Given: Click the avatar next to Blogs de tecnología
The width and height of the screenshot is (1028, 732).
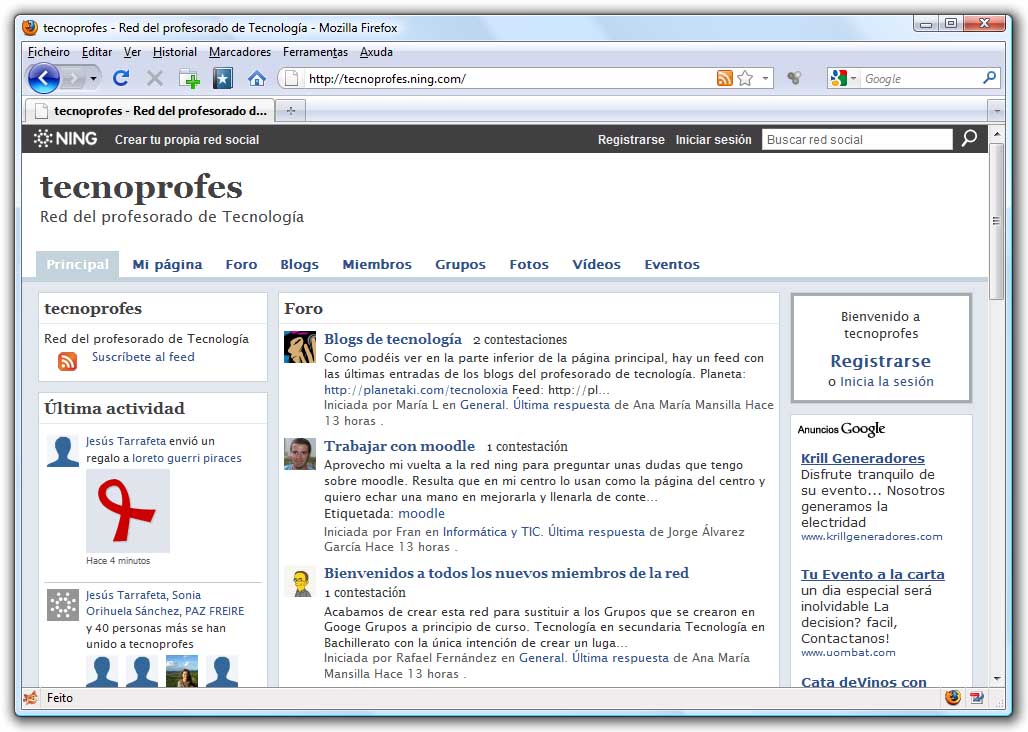Looking at the screenshot, I should point(300,347).
